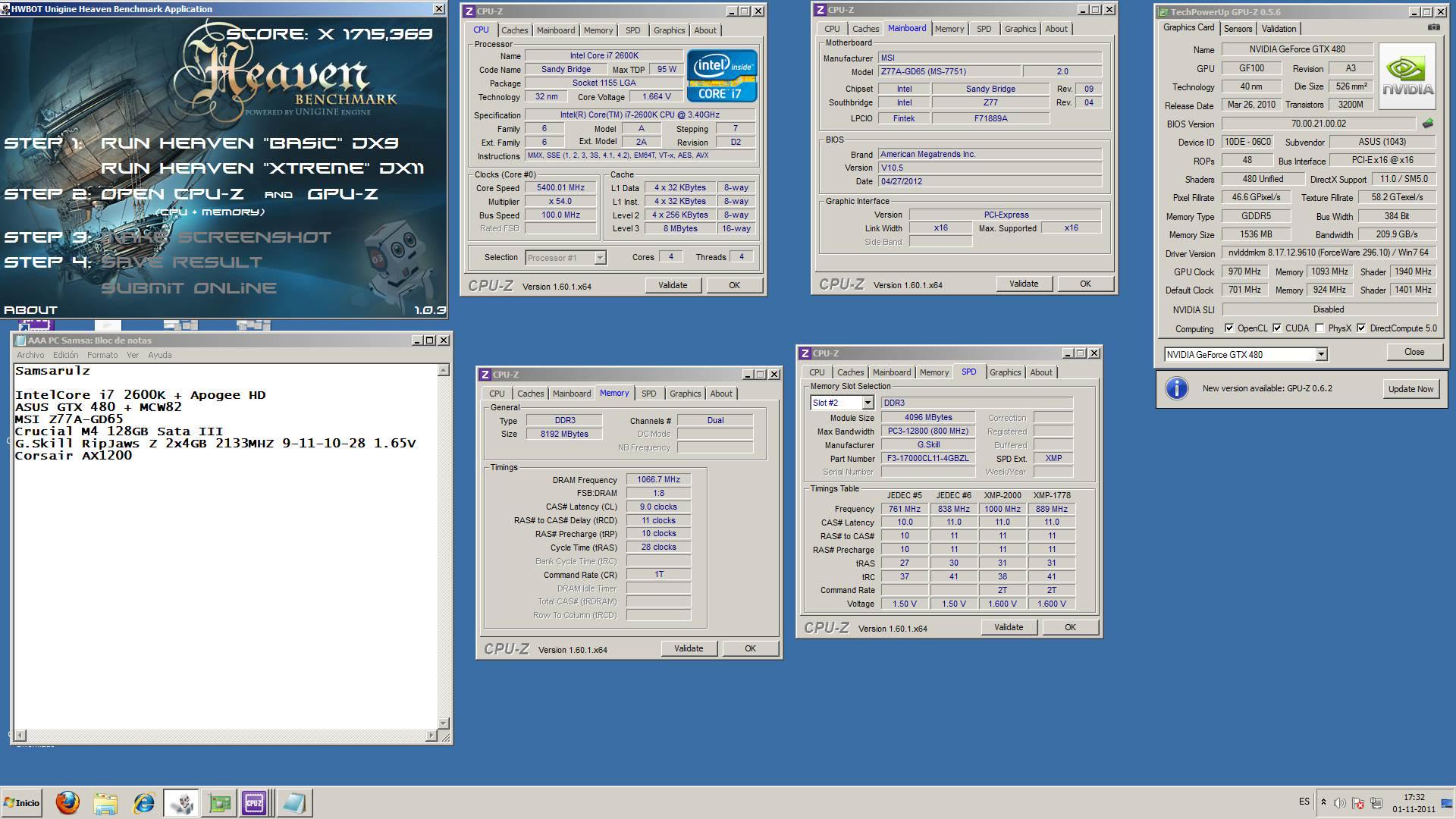The width and height of the screenshot is (1456, 819).
Task: Switch to the Validation tab in GPU-Z
Action: pyautogui.click(x=1279, y=29)
